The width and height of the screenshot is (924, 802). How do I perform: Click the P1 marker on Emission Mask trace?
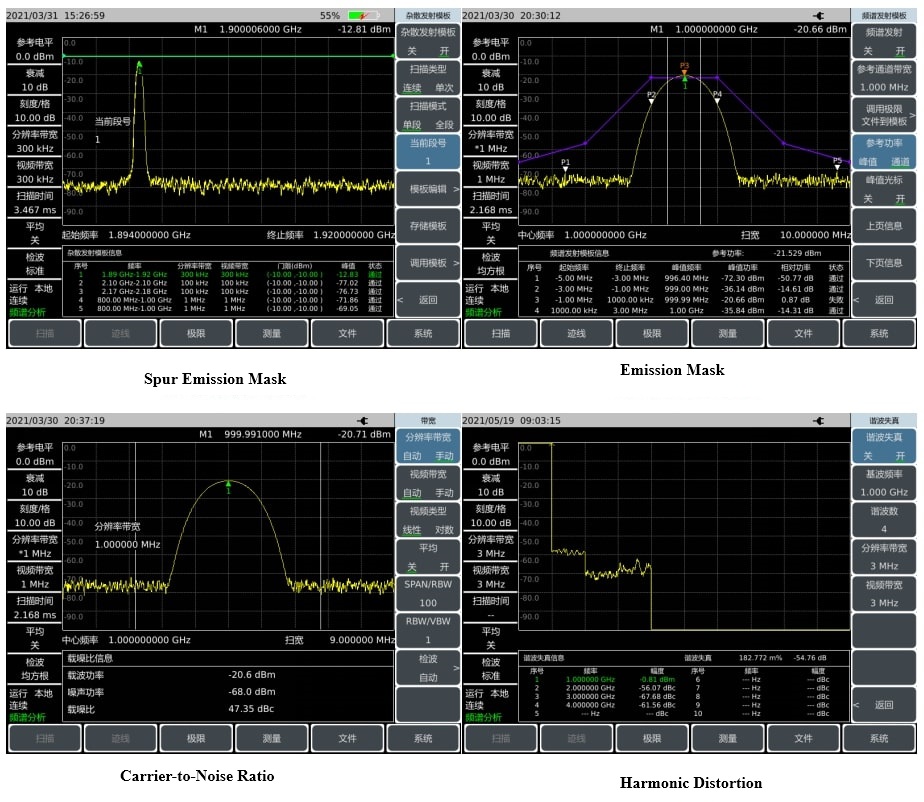pyautogui.click(x=565, y=167)
